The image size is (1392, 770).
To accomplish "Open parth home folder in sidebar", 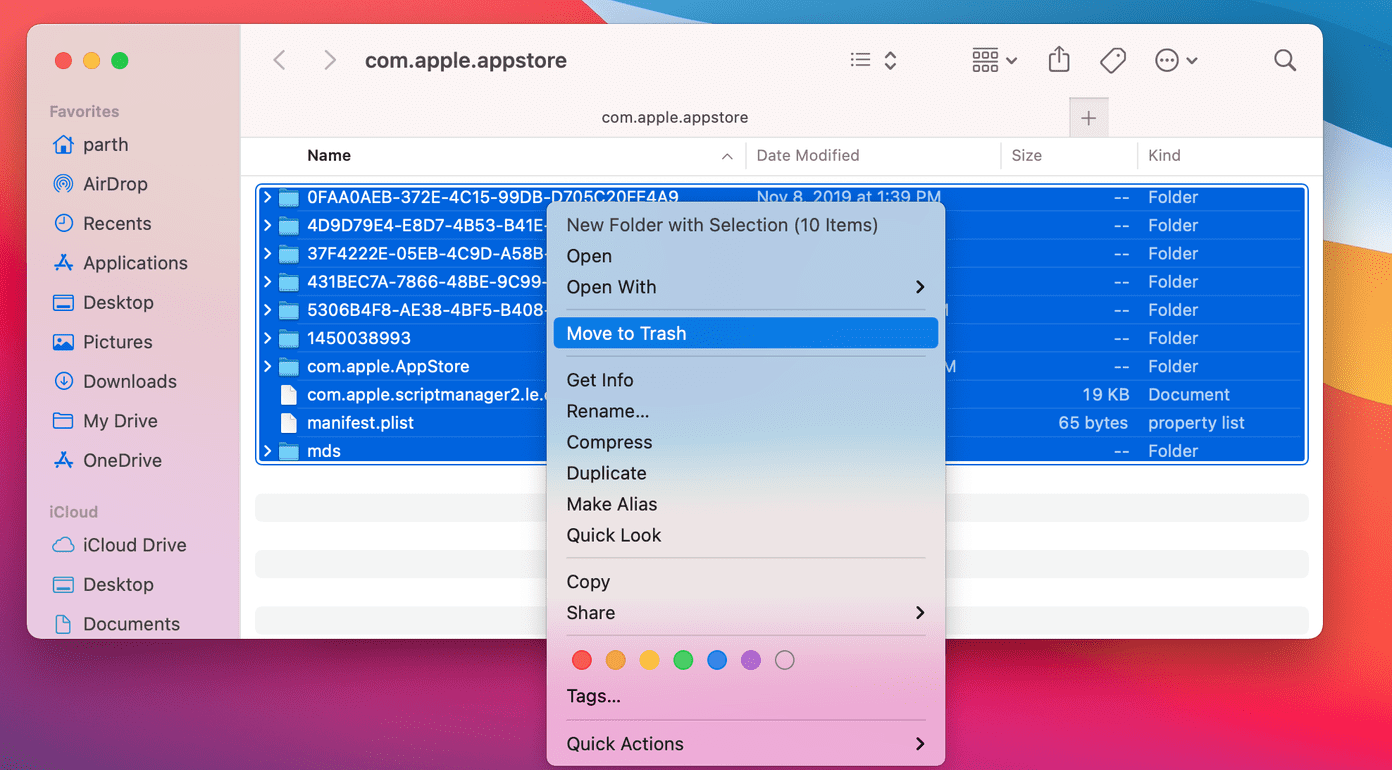I will 106,145.
